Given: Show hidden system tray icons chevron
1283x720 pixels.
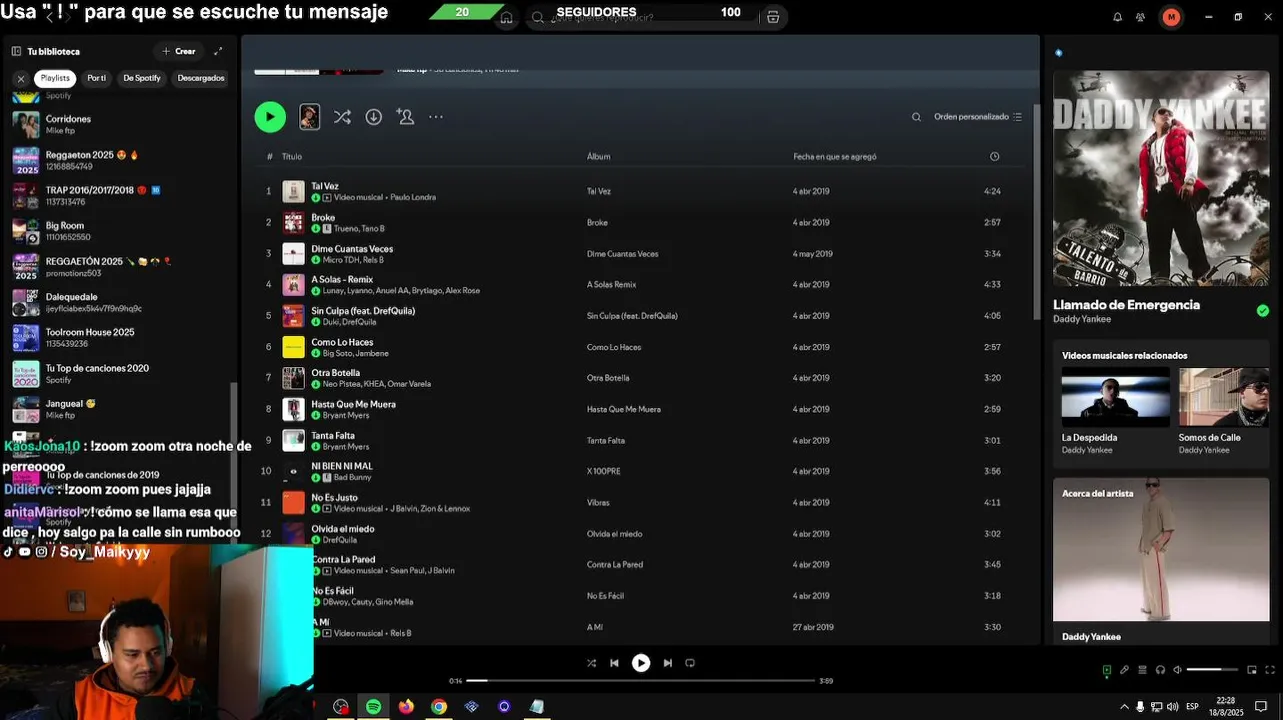Looking at the screenshot, I should click(x=1124, y=706).
